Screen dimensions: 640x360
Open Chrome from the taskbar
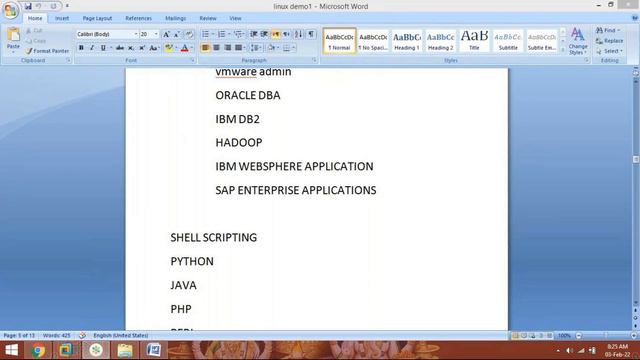(38, 350)
